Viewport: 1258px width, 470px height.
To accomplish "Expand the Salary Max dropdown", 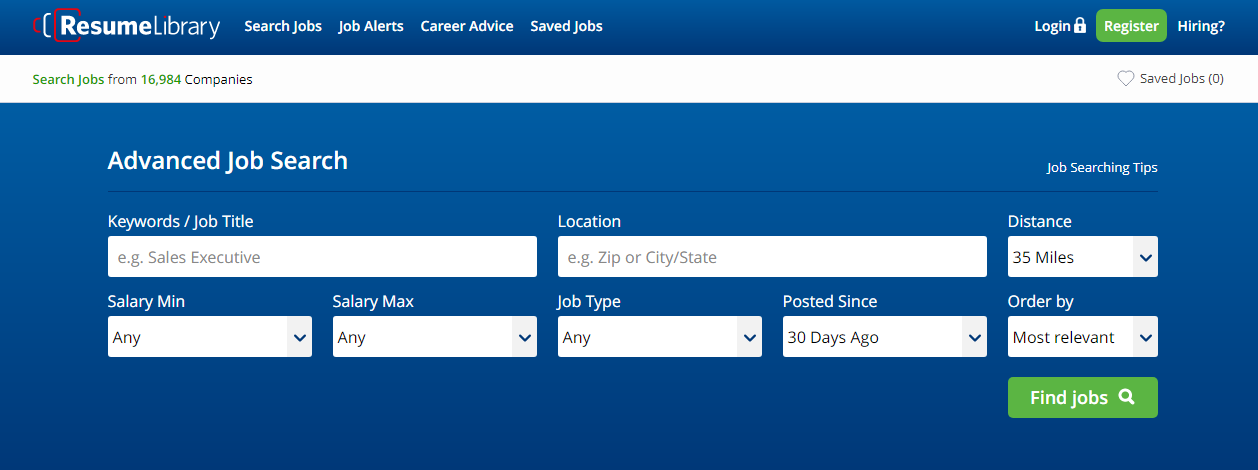I will click(434, 337).
